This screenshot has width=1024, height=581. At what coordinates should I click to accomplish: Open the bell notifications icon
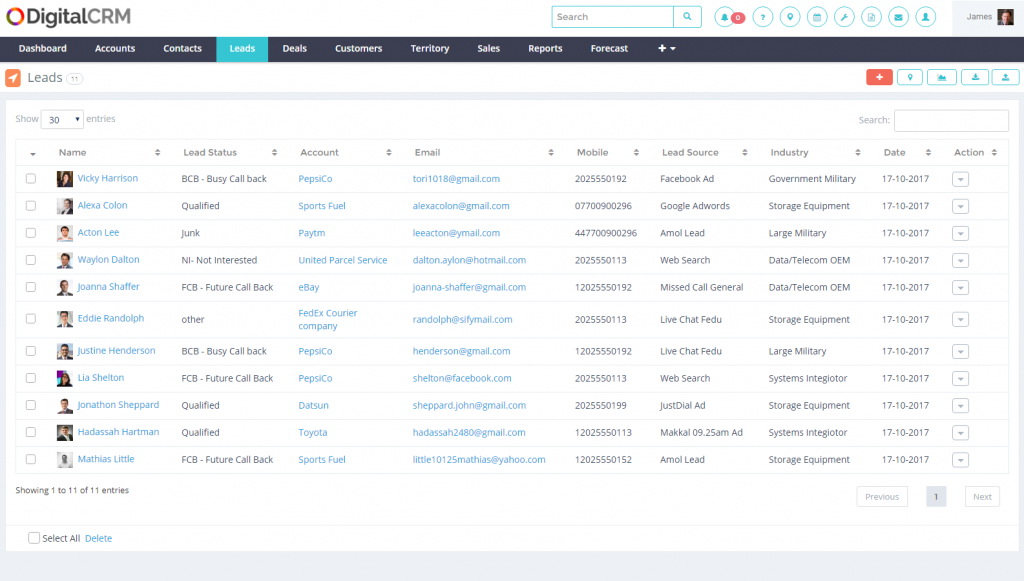point(724,17)
